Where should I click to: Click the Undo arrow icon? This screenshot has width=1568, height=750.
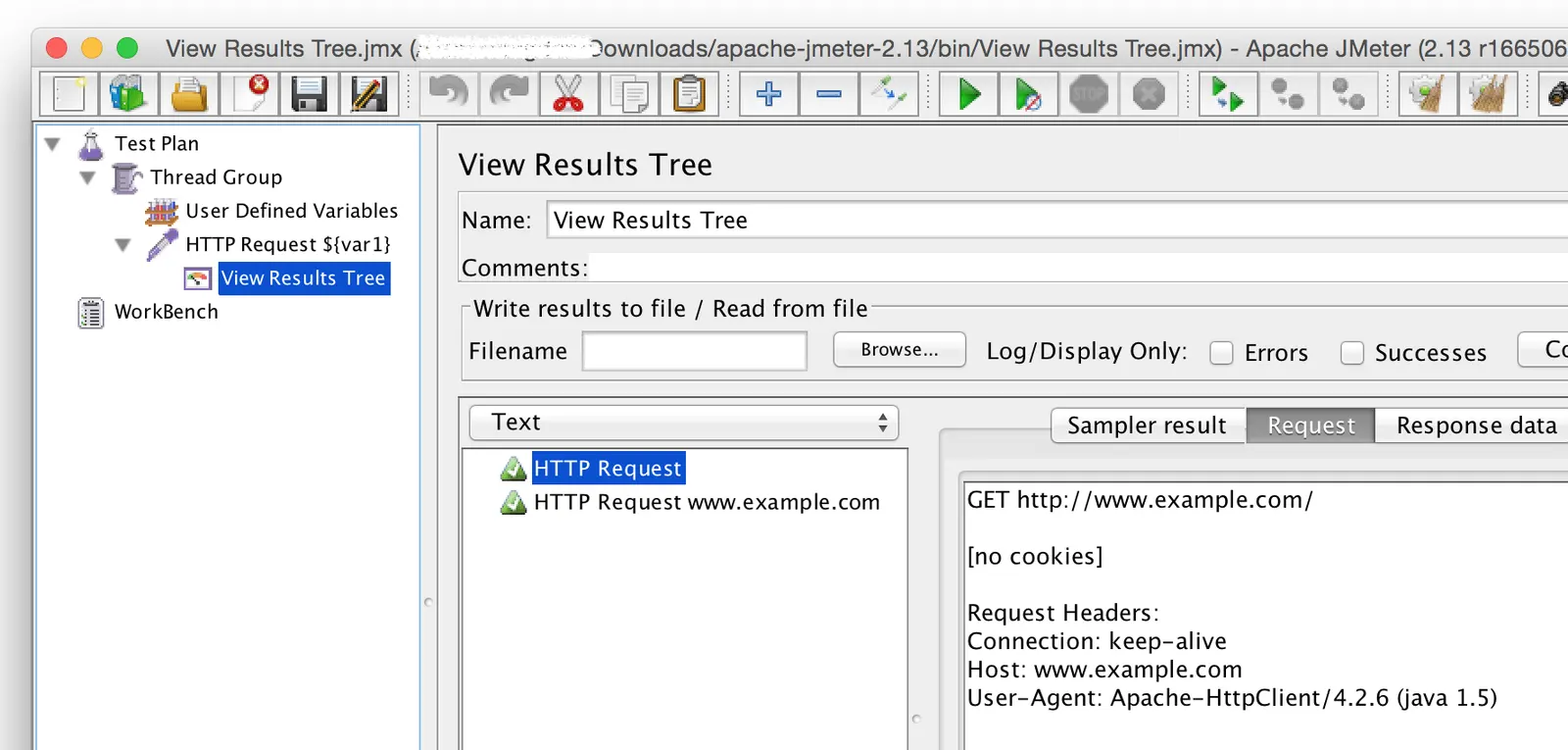pos(450,95)
